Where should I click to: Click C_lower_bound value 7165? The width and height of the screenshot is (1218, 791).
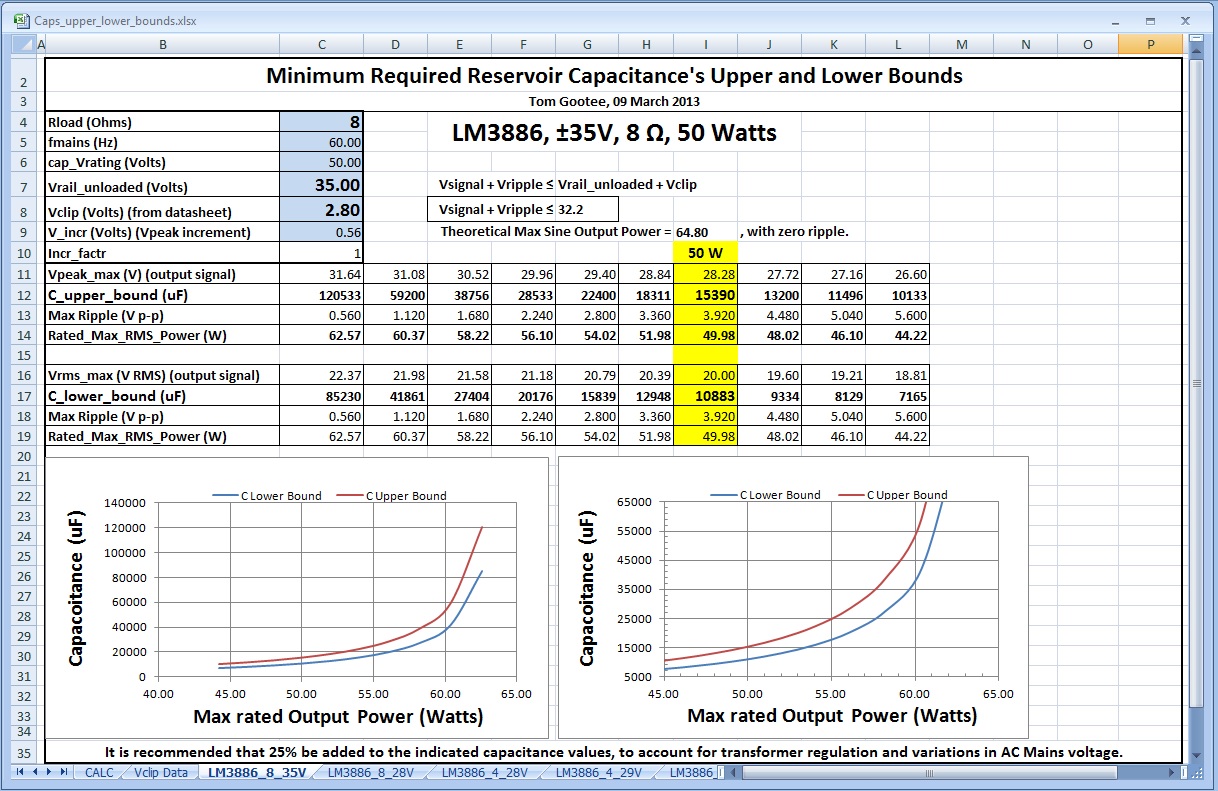(897, 396)
